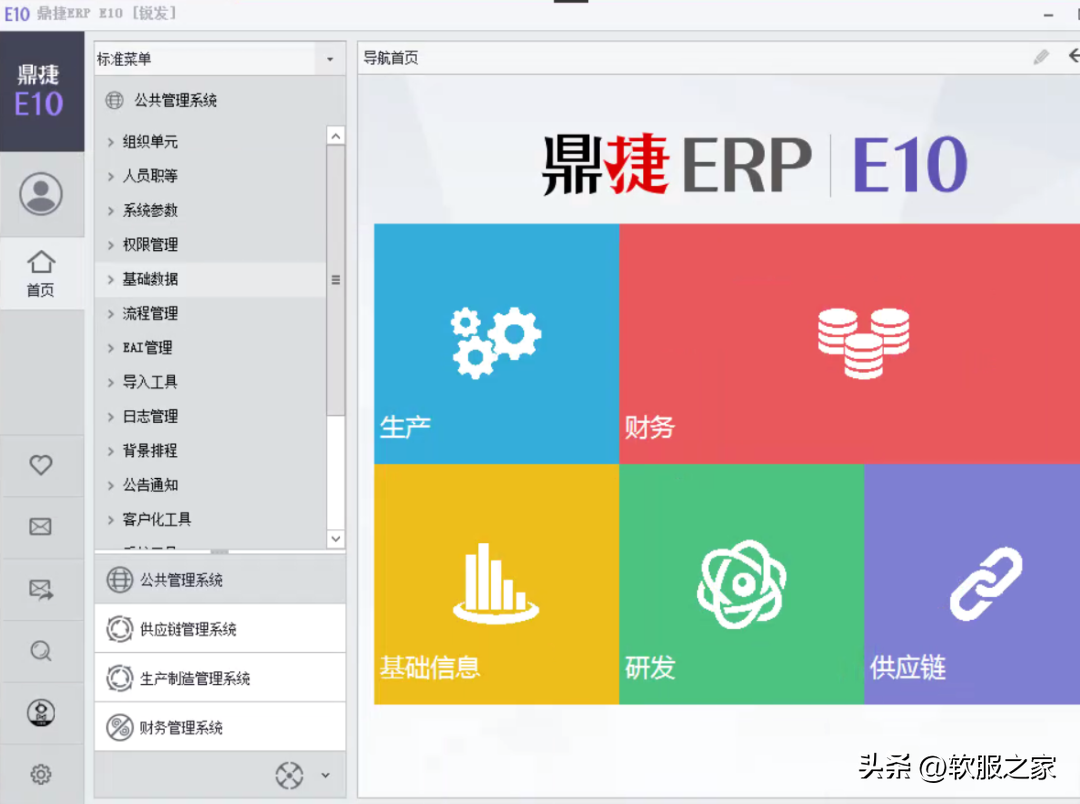The width and height of the screenshot is (1080, 804).
Task: Expand the 导入工具 tree node
Action: pyautogui.click(x=110, y=382)
